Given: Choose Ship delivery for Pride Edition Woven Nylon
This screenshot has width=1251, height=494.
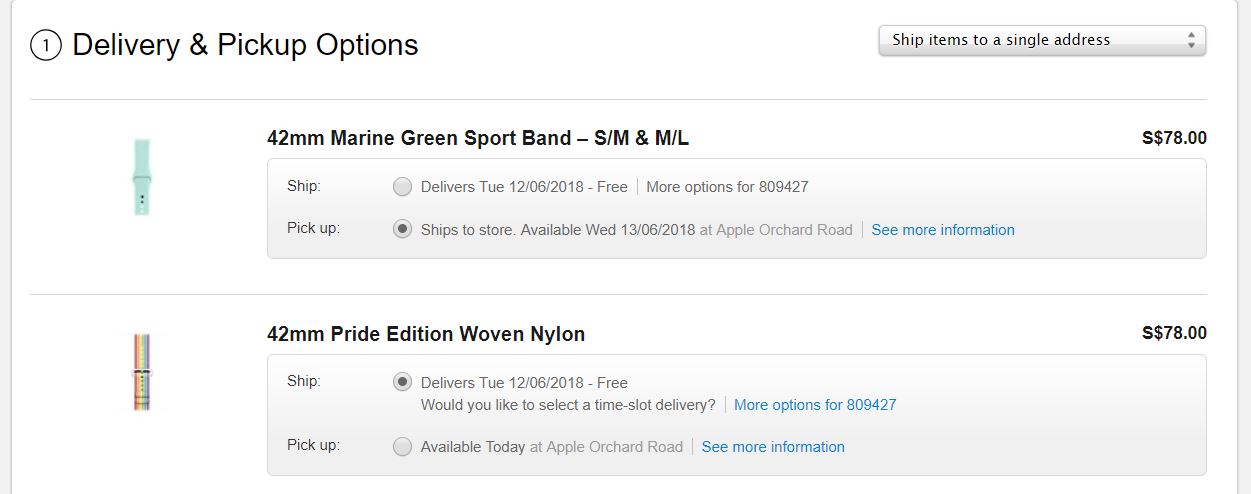Looking at the screenshot, I should point(402,382).
